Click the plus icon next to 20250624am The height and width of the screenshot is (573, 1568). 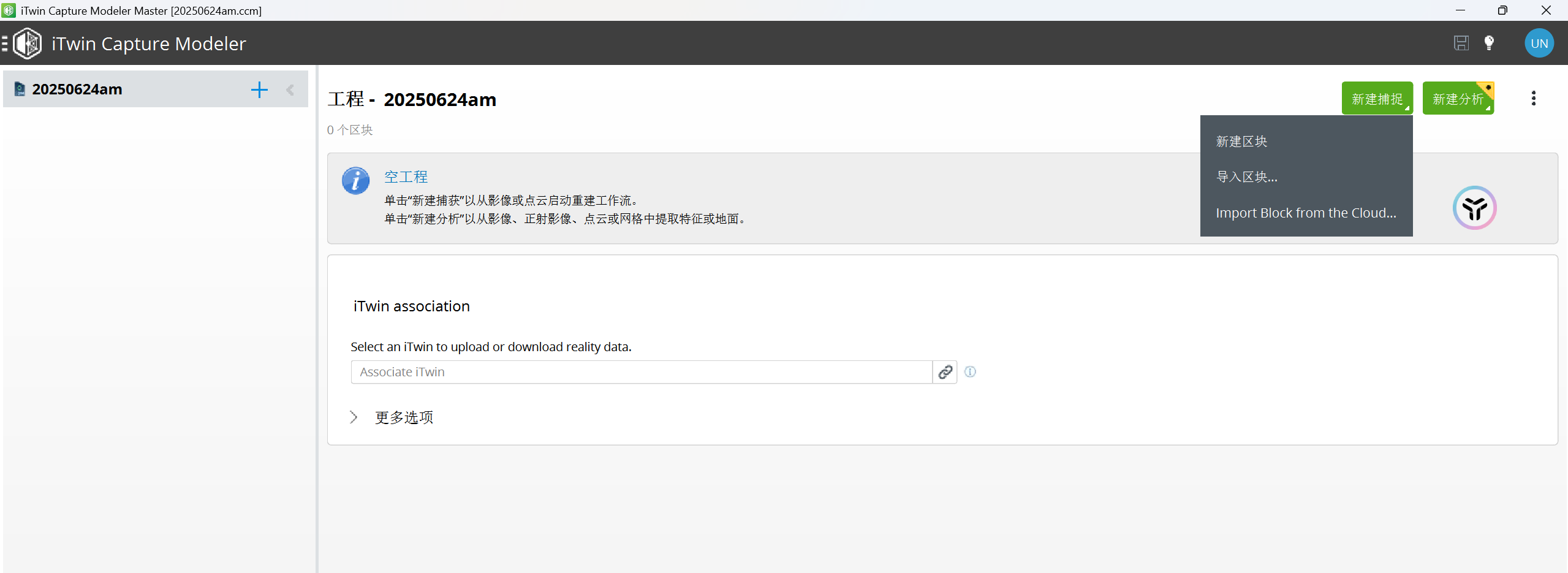259,90
